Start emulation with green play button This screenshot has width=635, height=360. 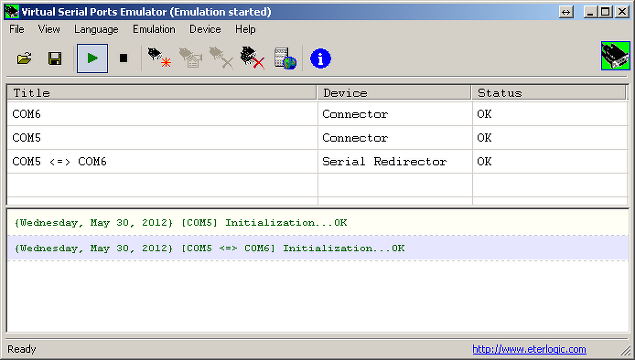click(92, 58)
